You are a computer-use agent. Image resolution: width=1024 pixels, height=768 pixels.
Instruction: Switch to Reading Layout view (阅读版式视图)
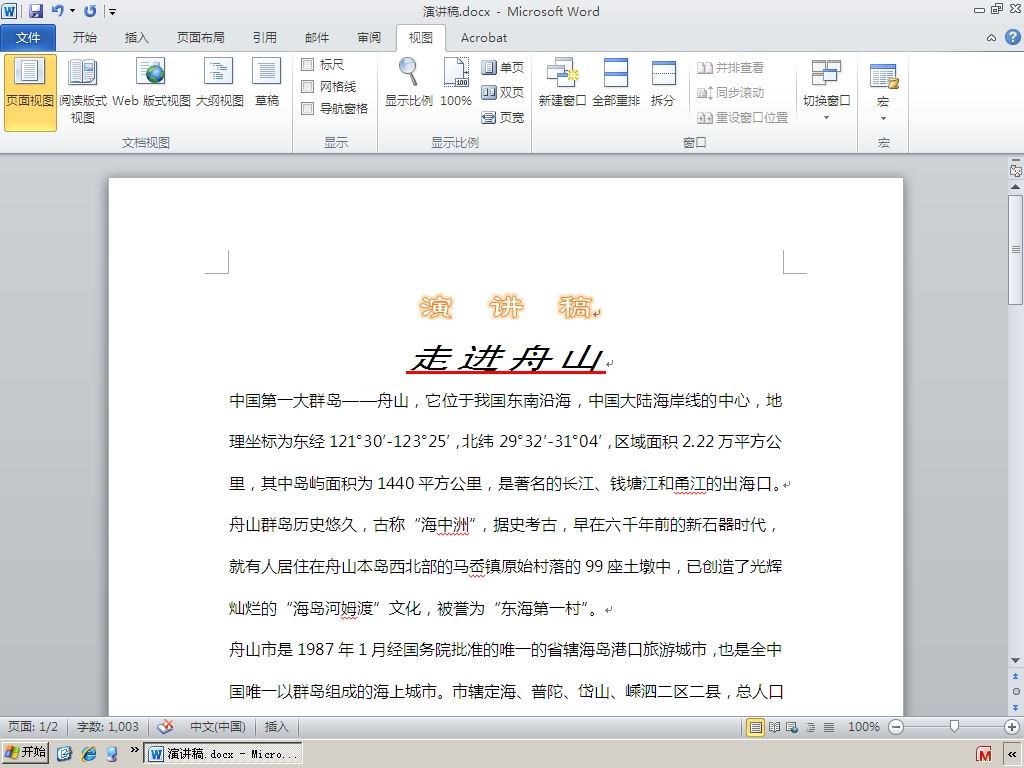click(x=83, y=92)
